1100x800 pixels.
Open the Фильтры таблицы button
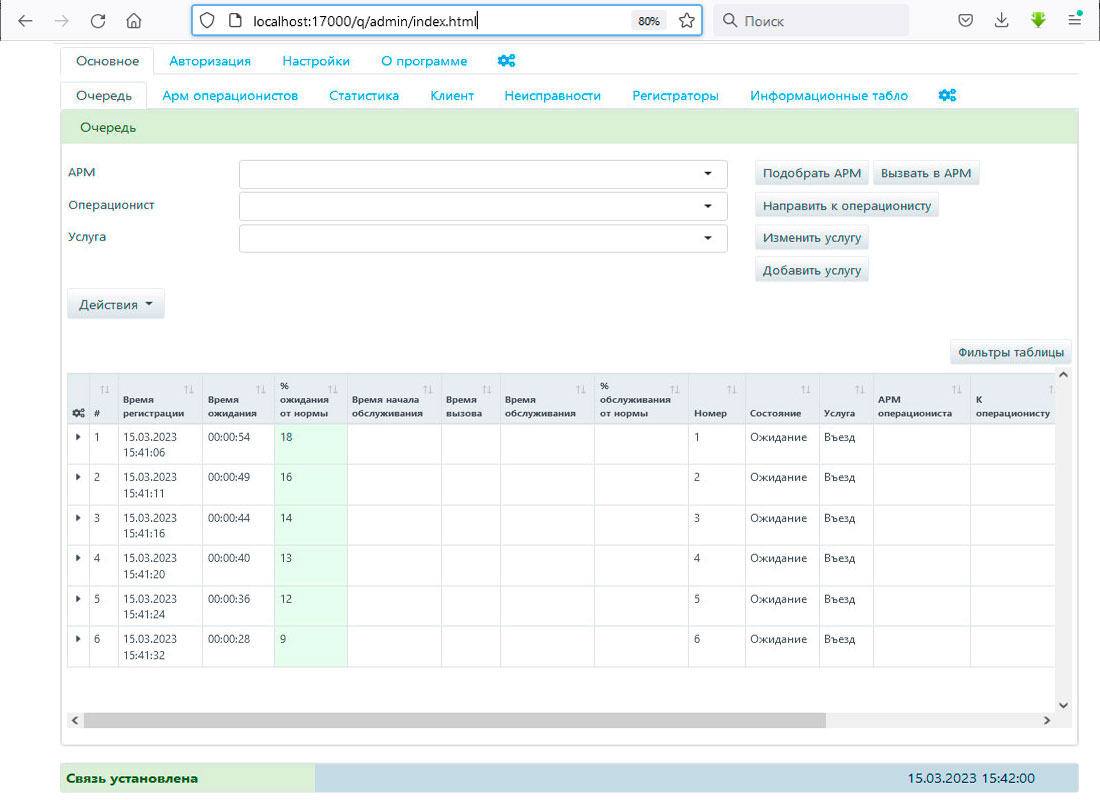(x=1010, y=352)
